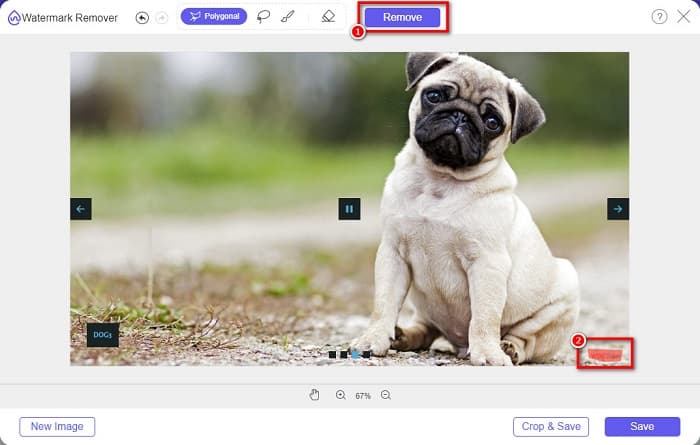The width and height of the screenshot is (700, 445).
Task: Click the Save button
Action: pos(642,427)
